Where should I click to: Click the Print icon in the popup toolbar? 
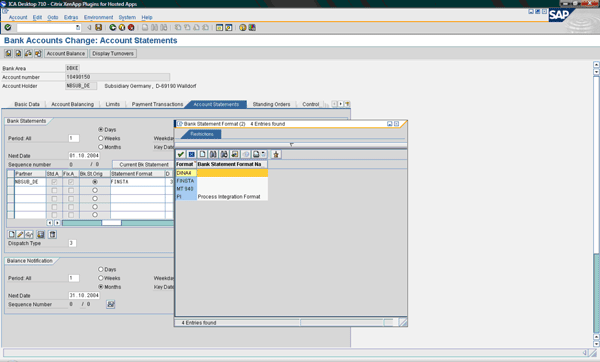pyautogui.click(x=256, y=154)
